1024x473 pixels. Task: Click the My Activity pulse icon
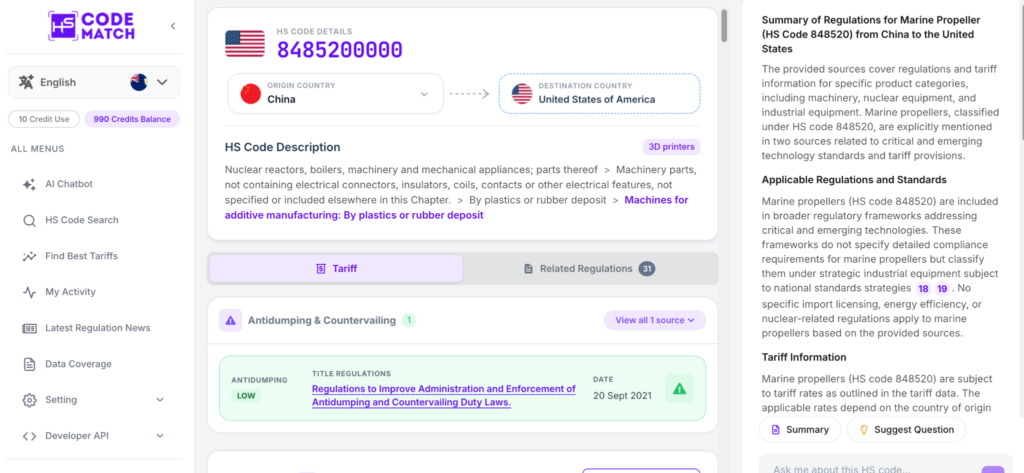pyautogui.click(x=29, y=292)
